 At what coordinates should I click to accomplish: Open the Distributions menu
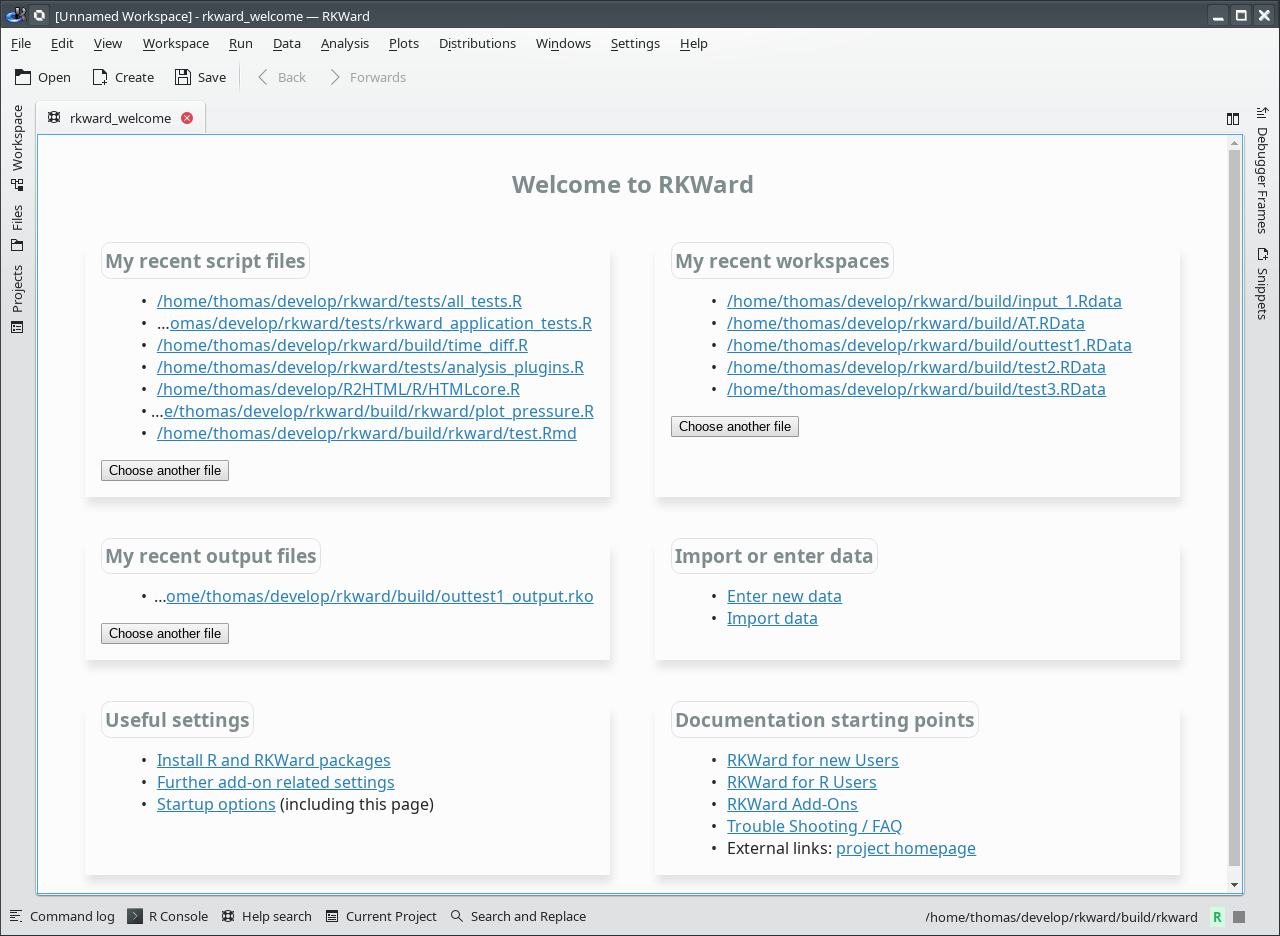coord(478,43)
